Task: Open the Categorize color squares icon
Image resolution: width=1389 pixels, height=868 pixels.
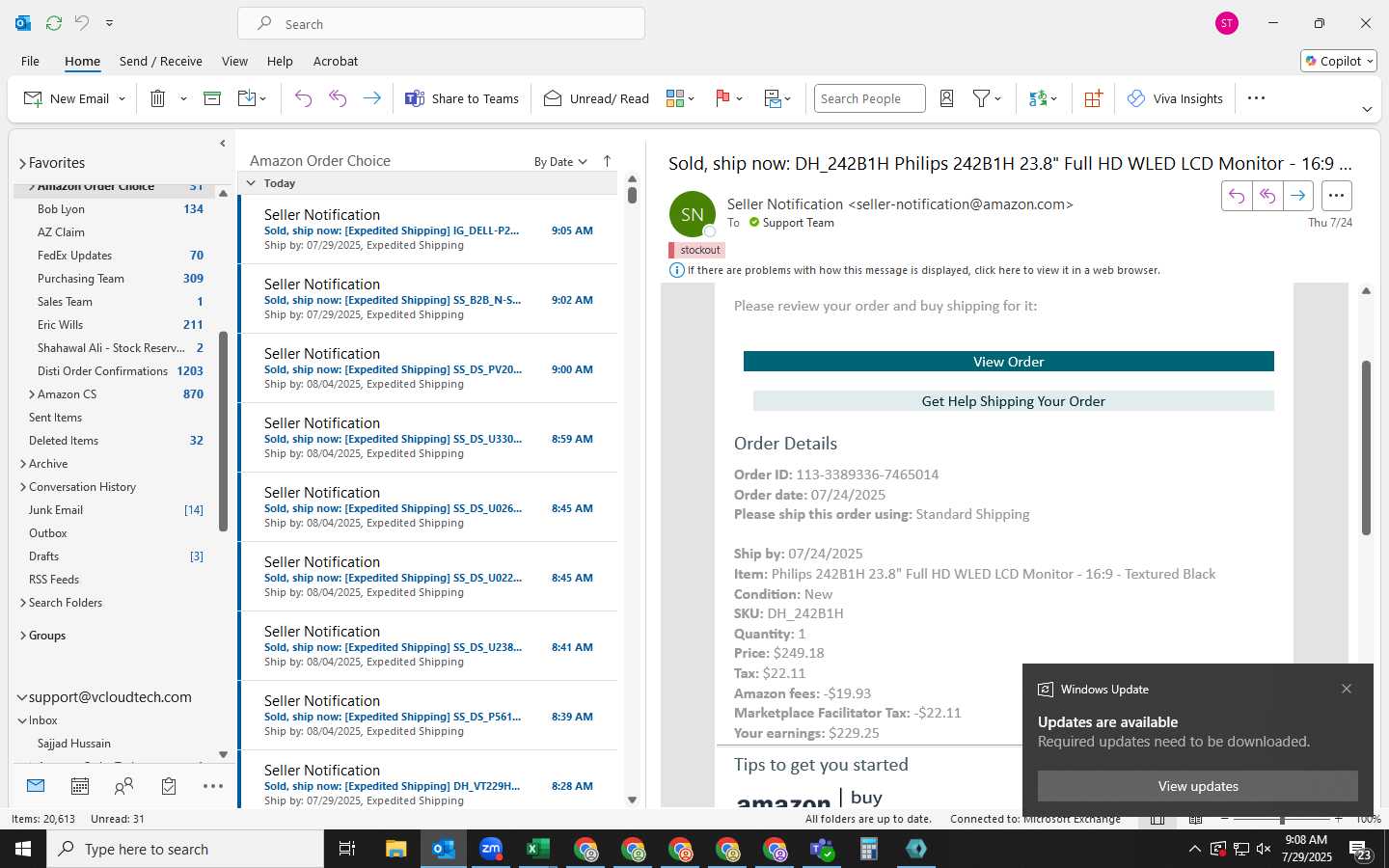Action: (675, 98)
